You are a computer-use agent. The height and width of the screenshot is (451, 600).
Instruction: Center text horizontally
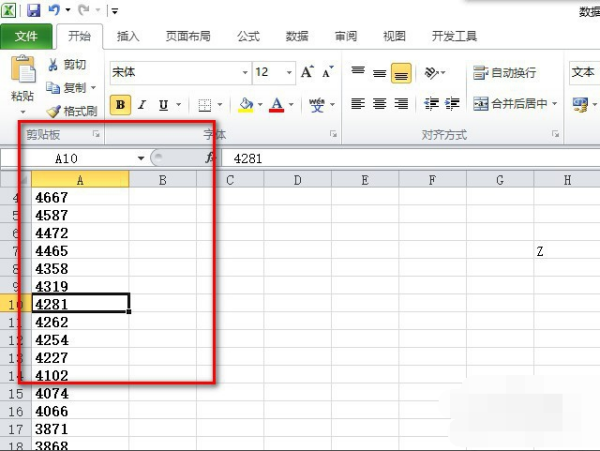click(380, 104)
